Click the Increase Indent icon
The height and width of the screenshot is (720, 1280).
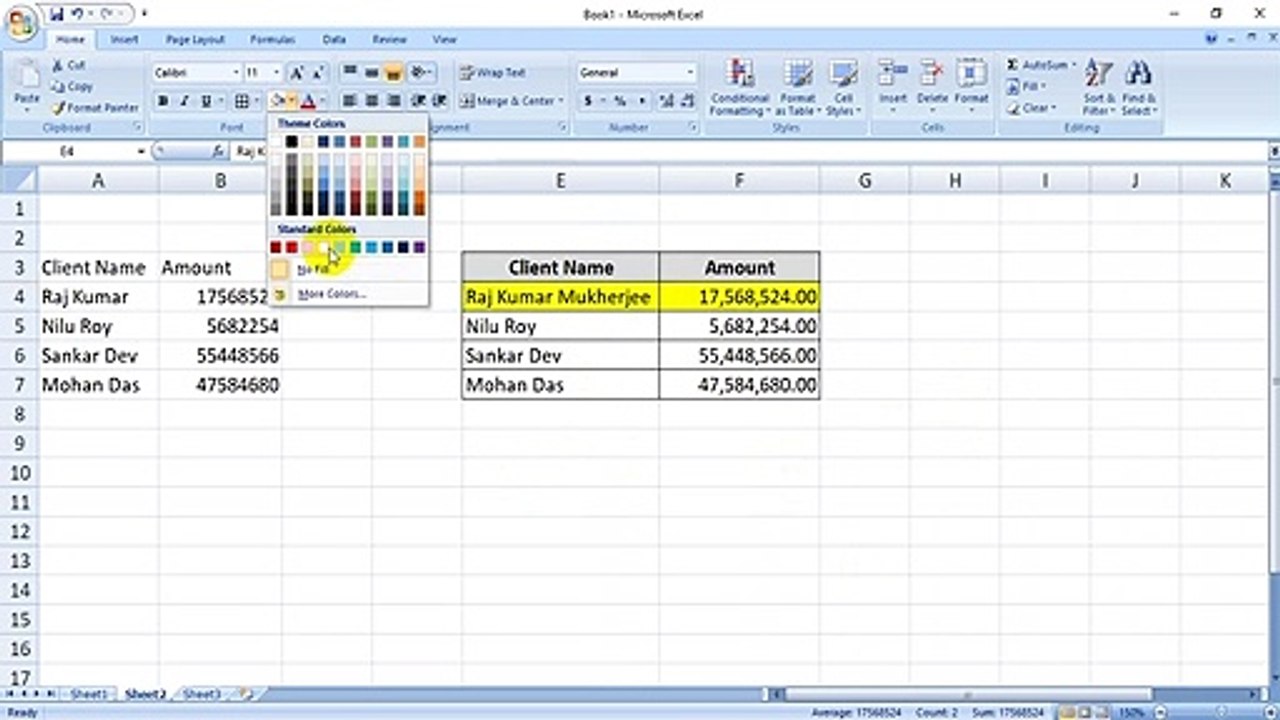click(438, 101)
